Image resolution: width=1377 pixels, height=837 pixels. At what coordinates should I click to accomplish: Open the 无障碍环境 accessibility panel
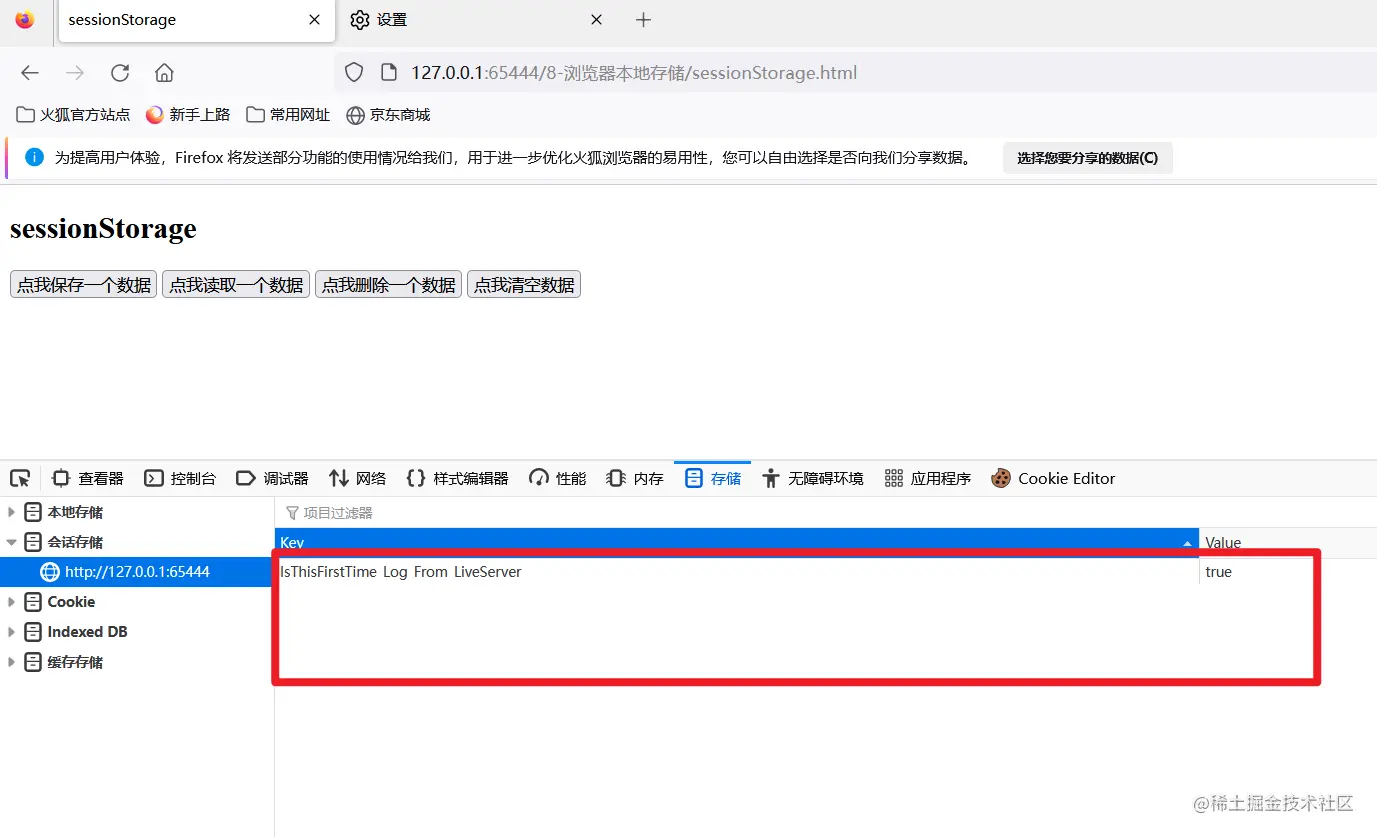point(812,478)
